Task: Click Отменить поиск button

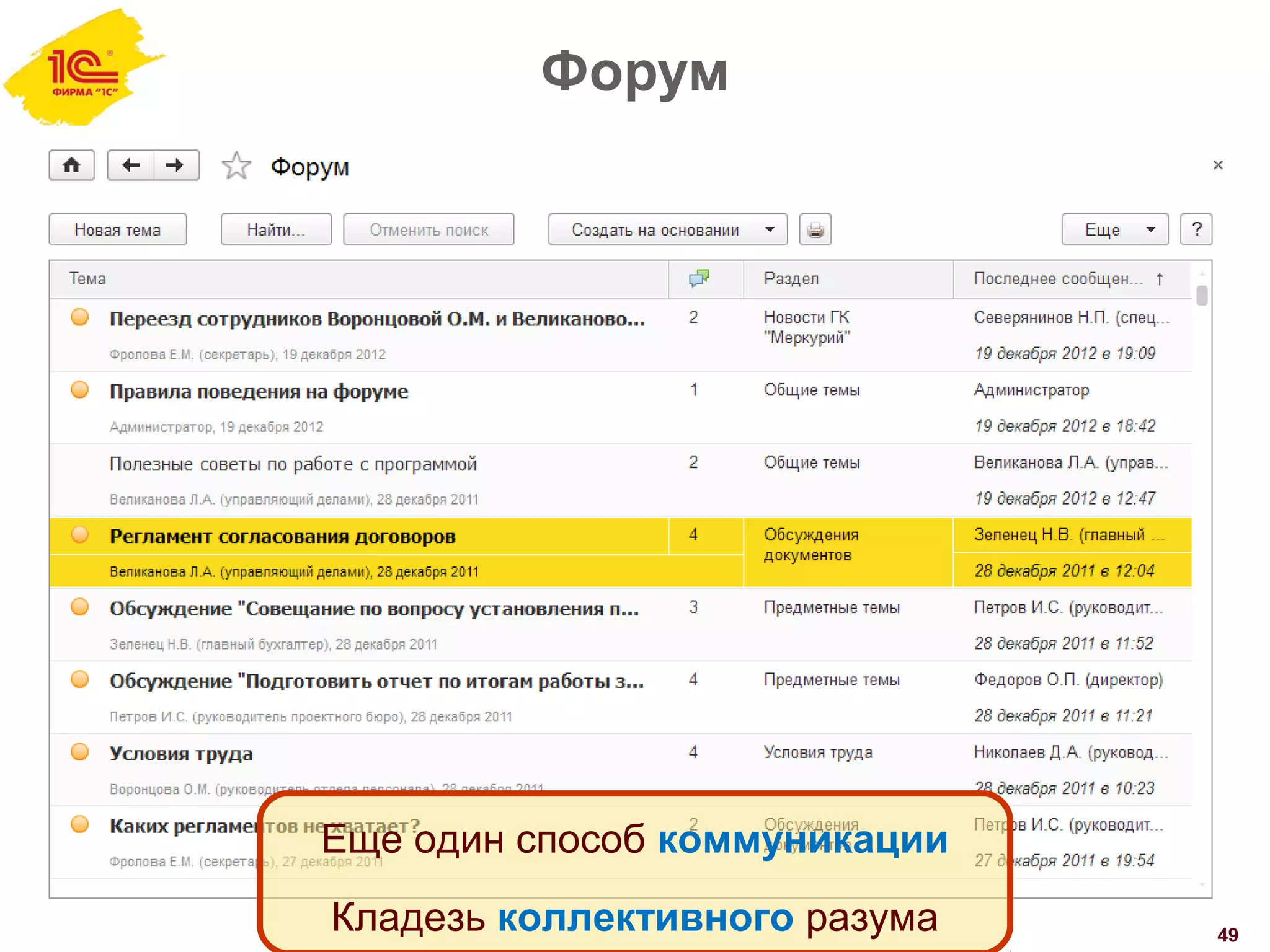Action: (x=429, y=229)
